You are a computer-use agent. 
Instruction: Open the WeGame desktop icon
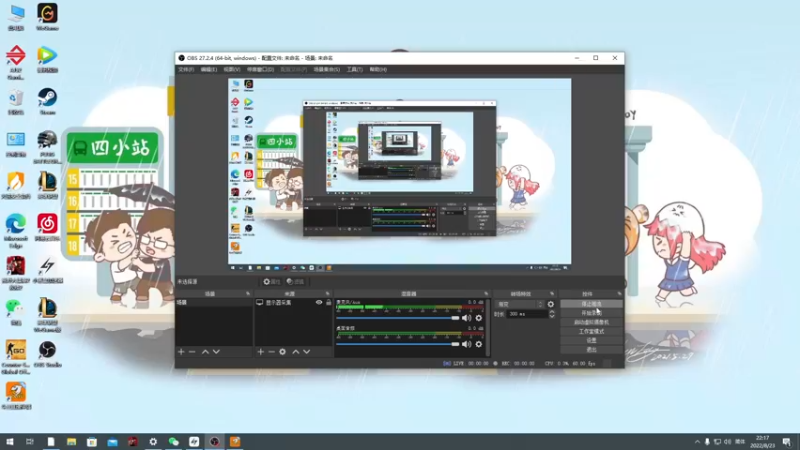(x=47, y=16)
